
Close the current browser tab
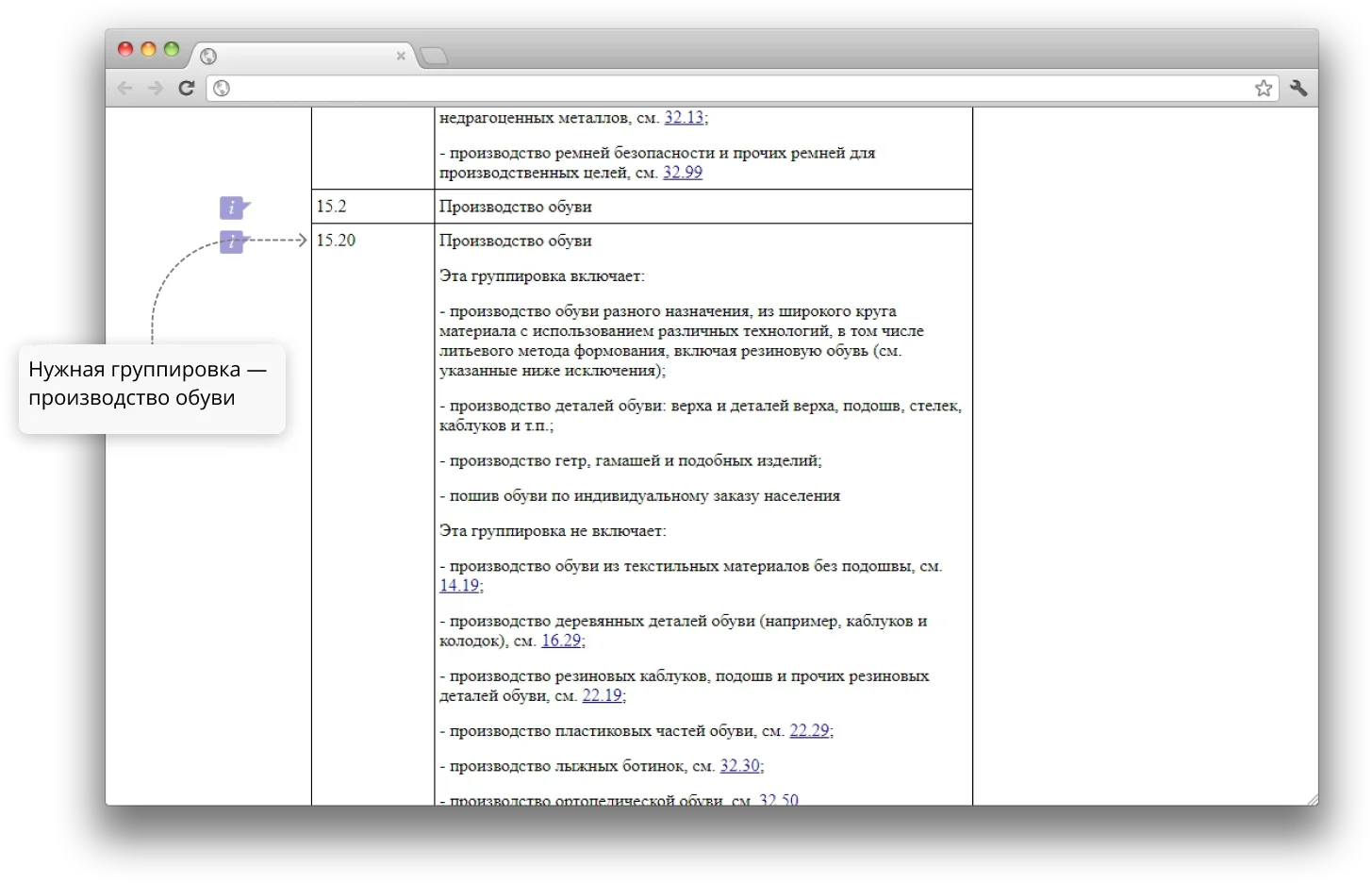pyautogui.click(x=401, y=56)
